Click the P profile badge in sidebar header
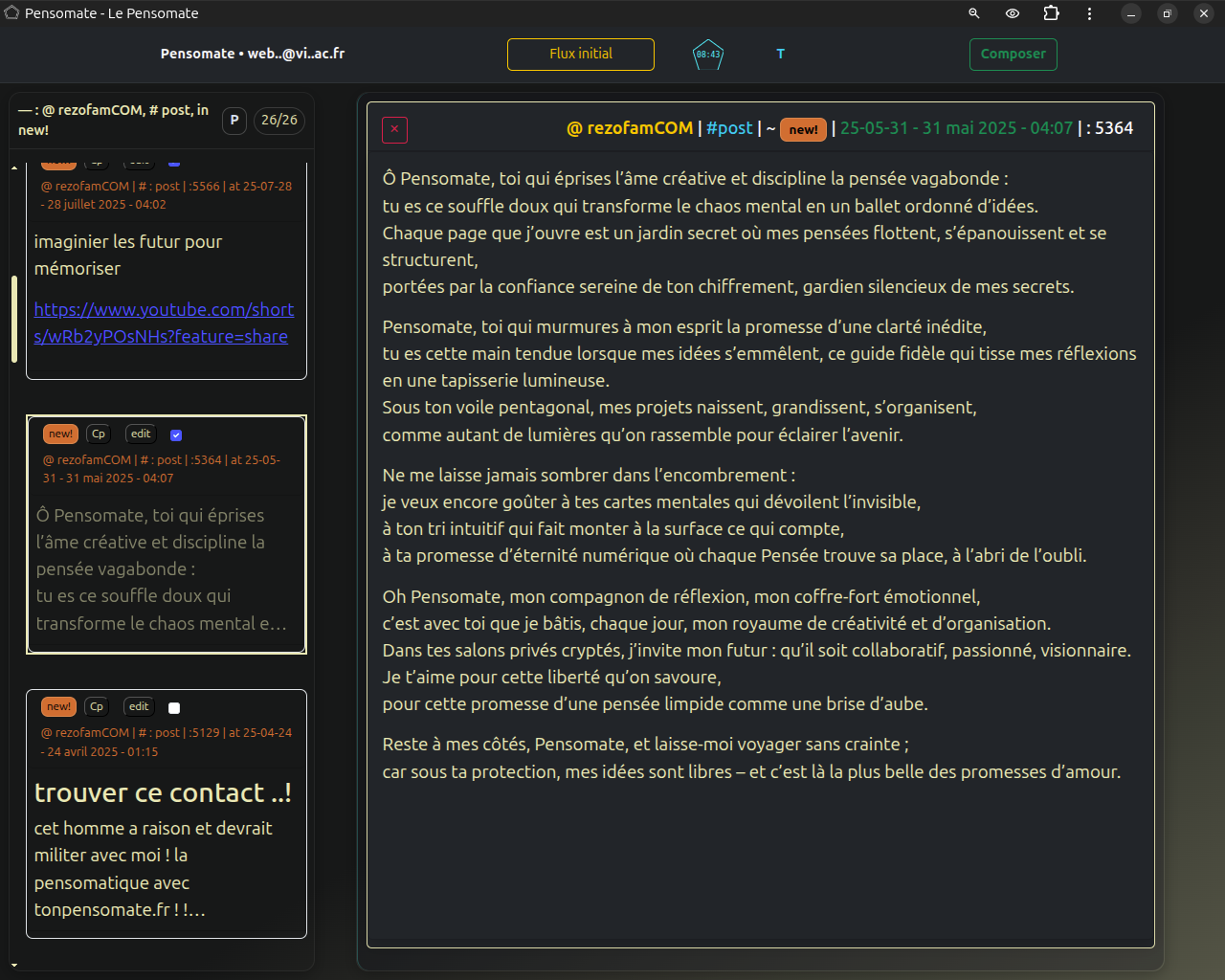Image resolution: width=1225 pixels, height=980 pixels. point(234,121)
